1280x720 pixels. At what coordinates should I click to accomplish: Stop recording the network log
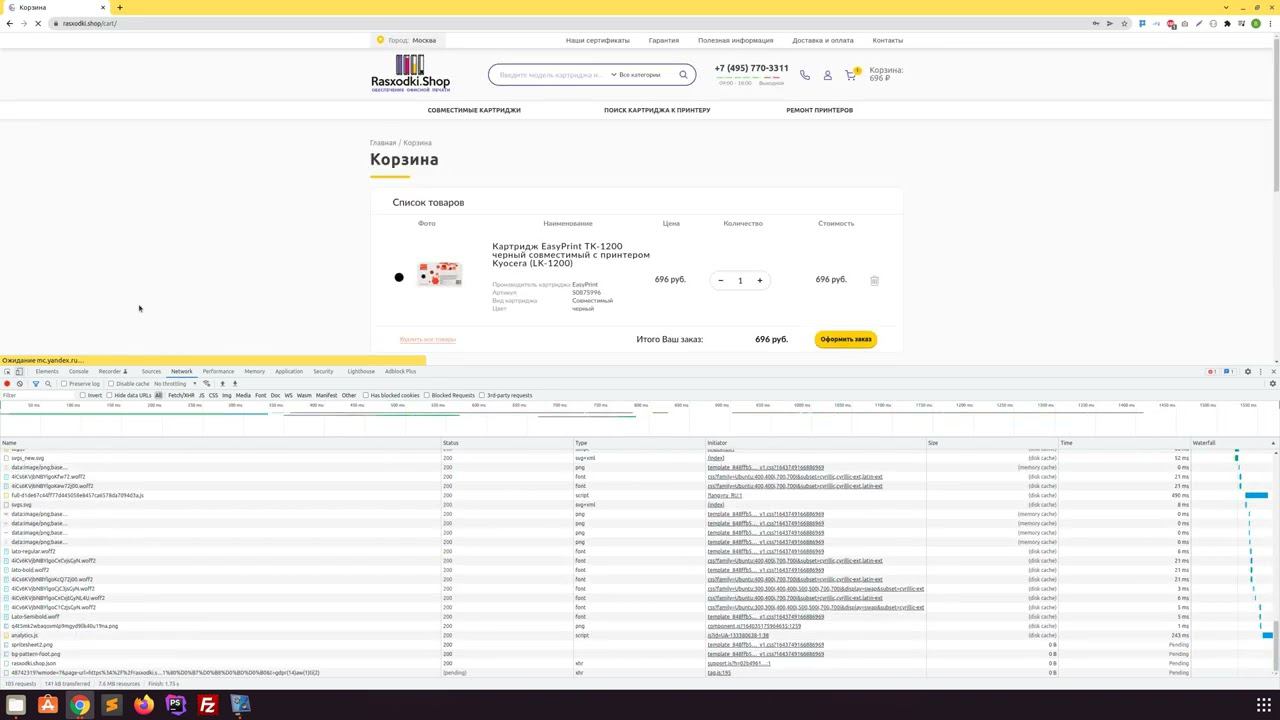tap(7, 384)
